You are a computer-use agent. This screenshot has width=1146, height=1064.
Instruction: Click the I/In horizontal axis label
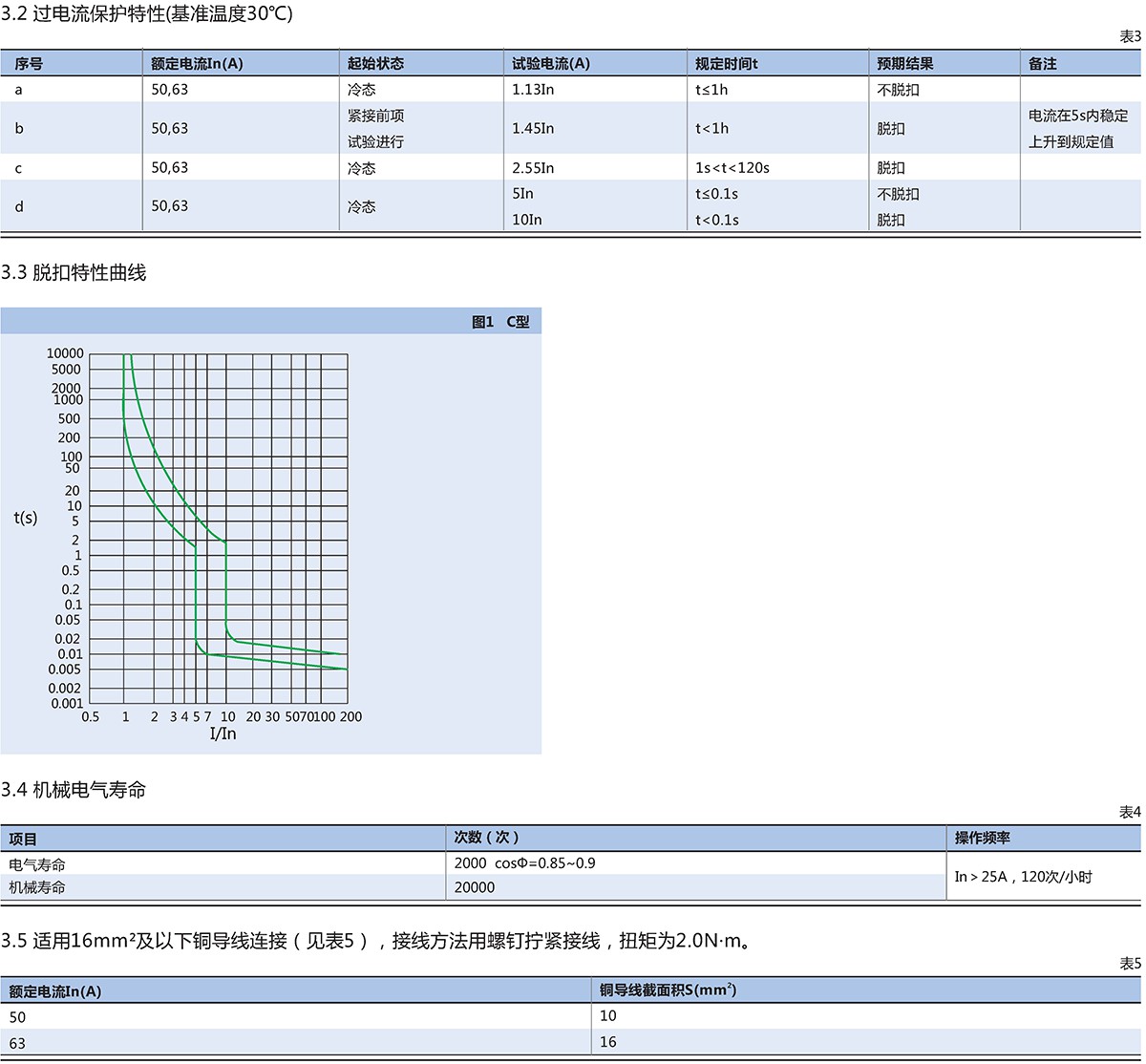coord(223,734)
